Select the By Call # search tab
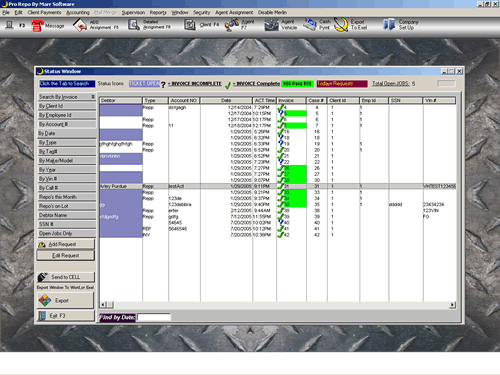Screen dimensions: 500x375 [x=67, y=188]
